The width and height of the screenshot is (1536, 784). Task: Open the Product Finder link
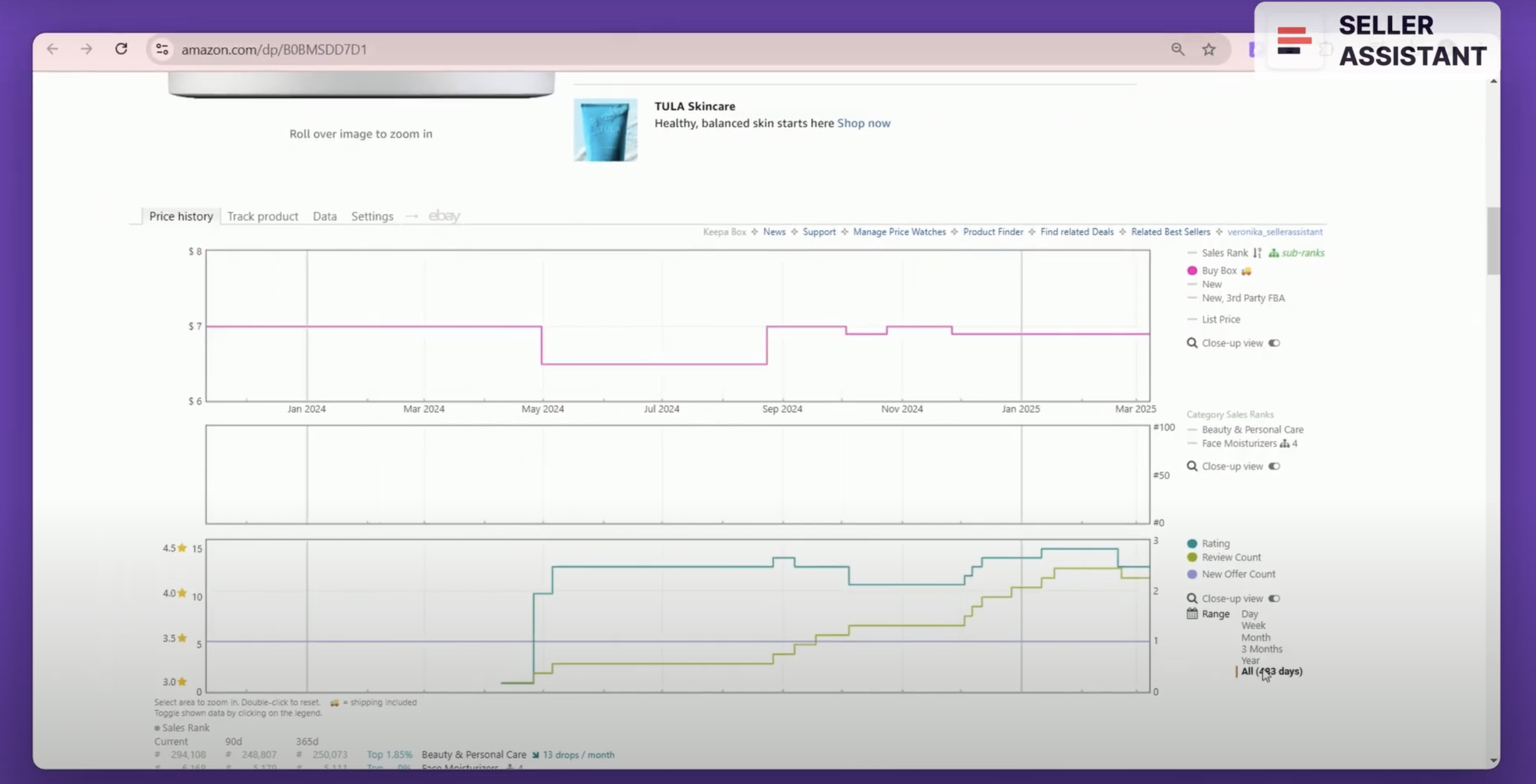tap(993, 232)
